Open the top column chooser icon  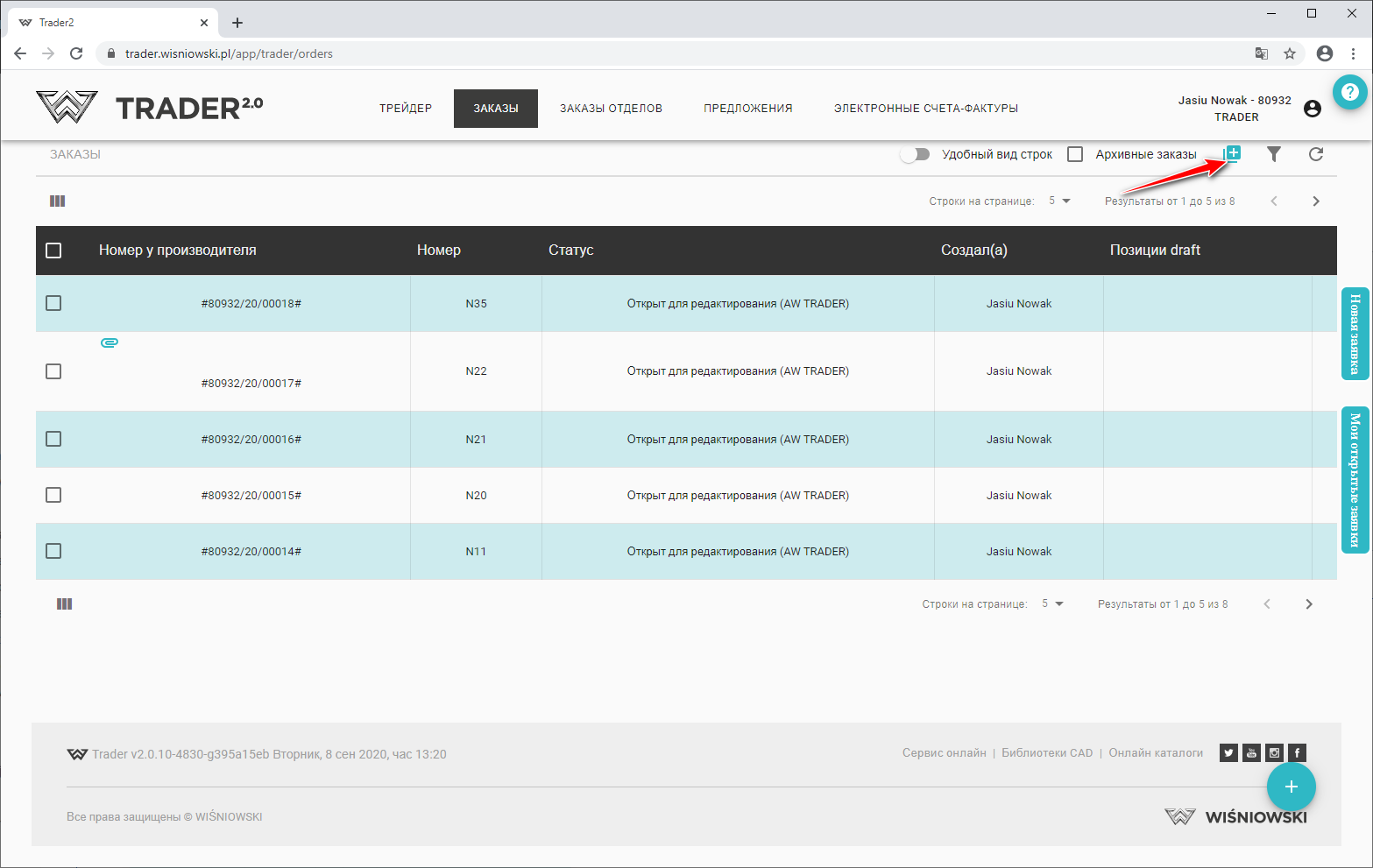click(x=58, y=201)
